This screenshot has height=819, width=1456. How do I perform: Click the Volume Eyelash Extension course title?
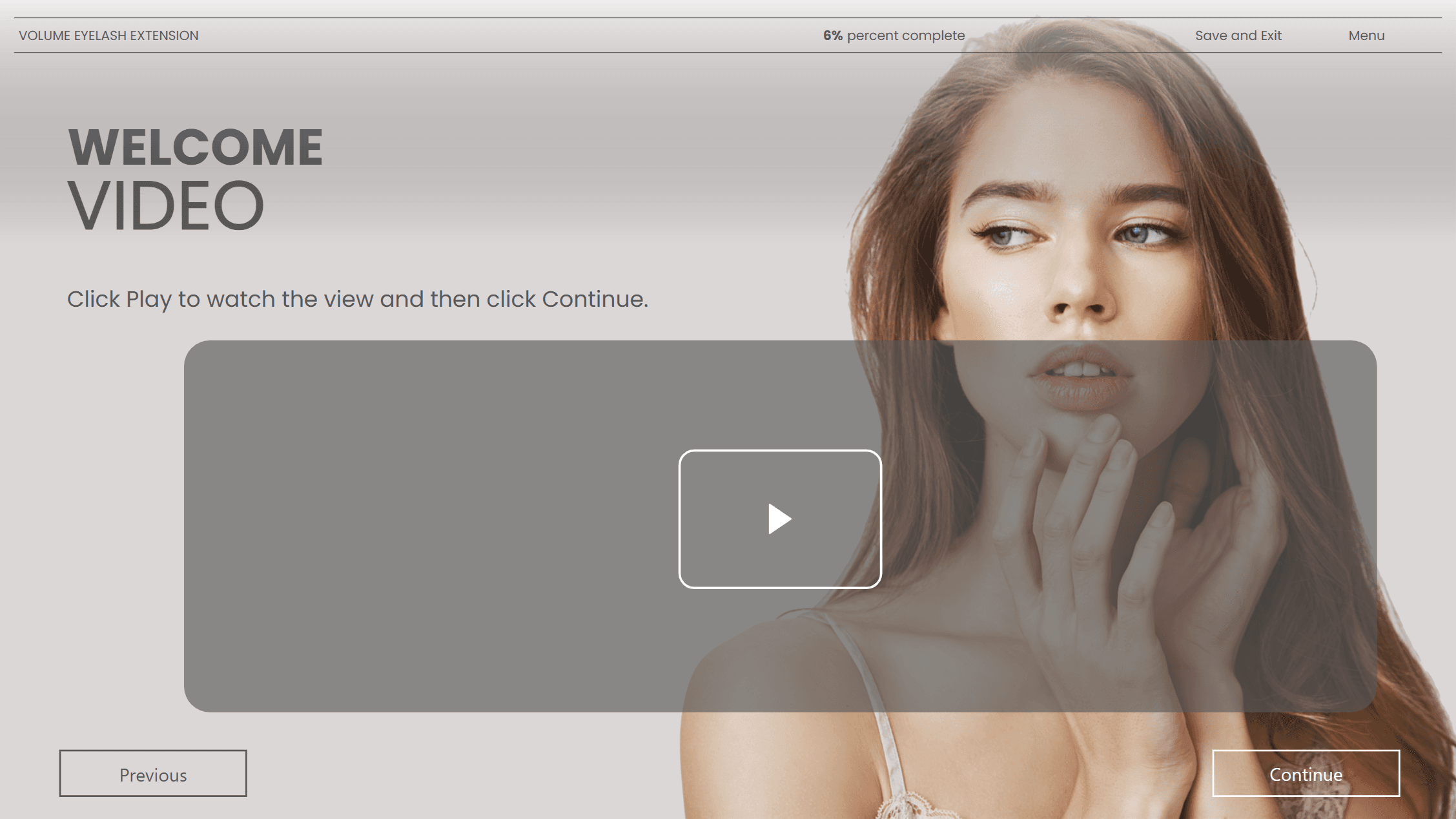[x=108, y=36]
